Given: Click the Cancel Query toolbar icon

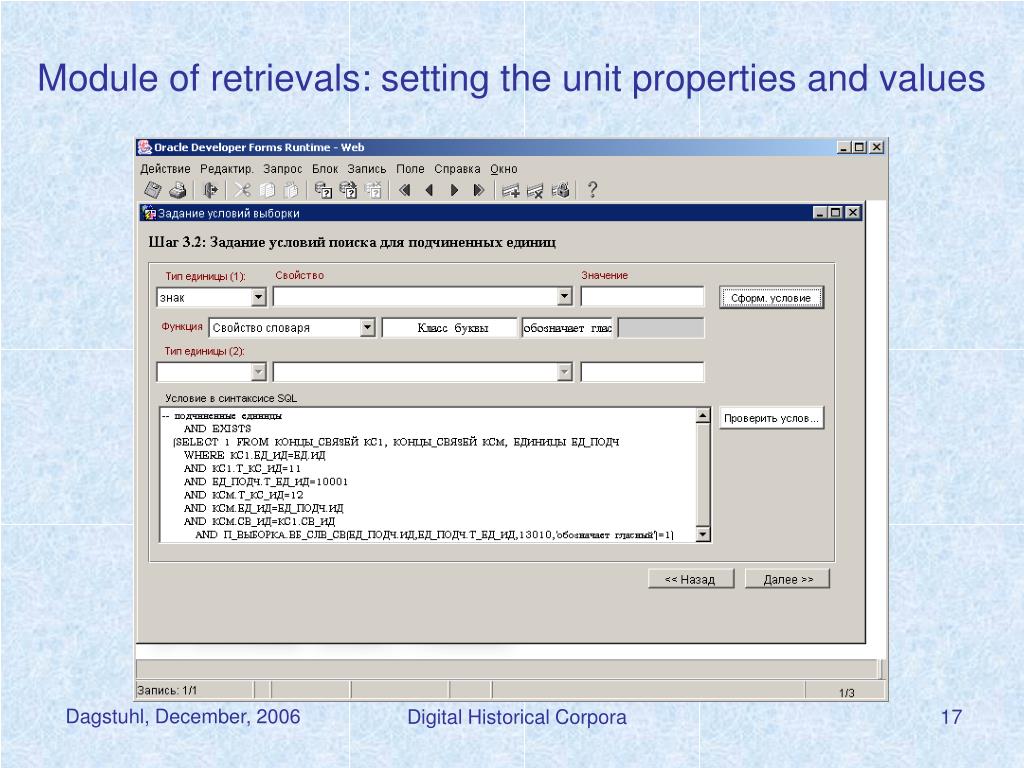Looking at the screenshot, I should coord(374,190).
